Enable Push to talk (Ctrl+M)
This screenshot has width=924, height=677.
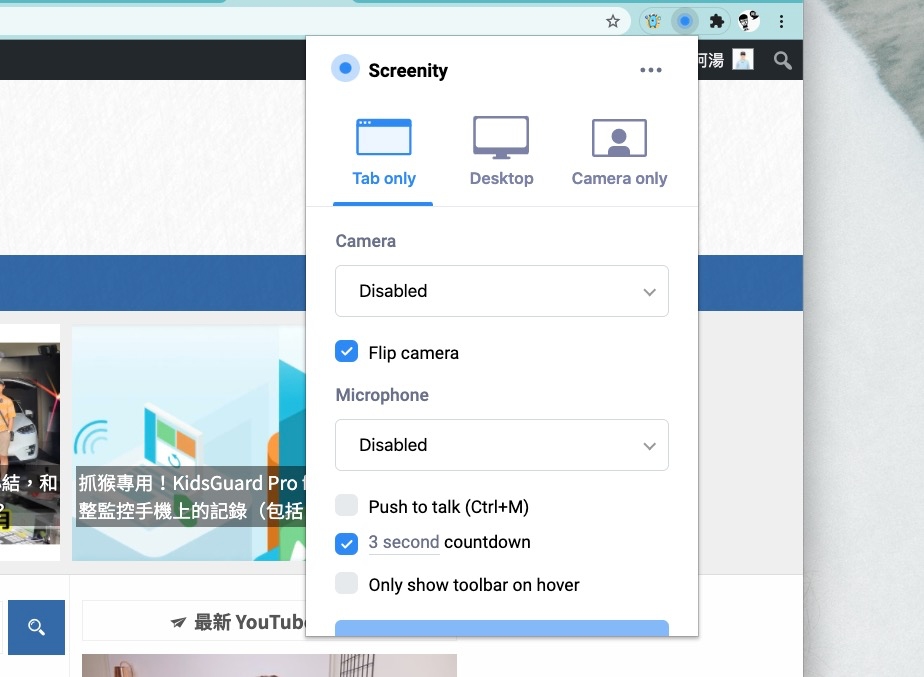346,505
